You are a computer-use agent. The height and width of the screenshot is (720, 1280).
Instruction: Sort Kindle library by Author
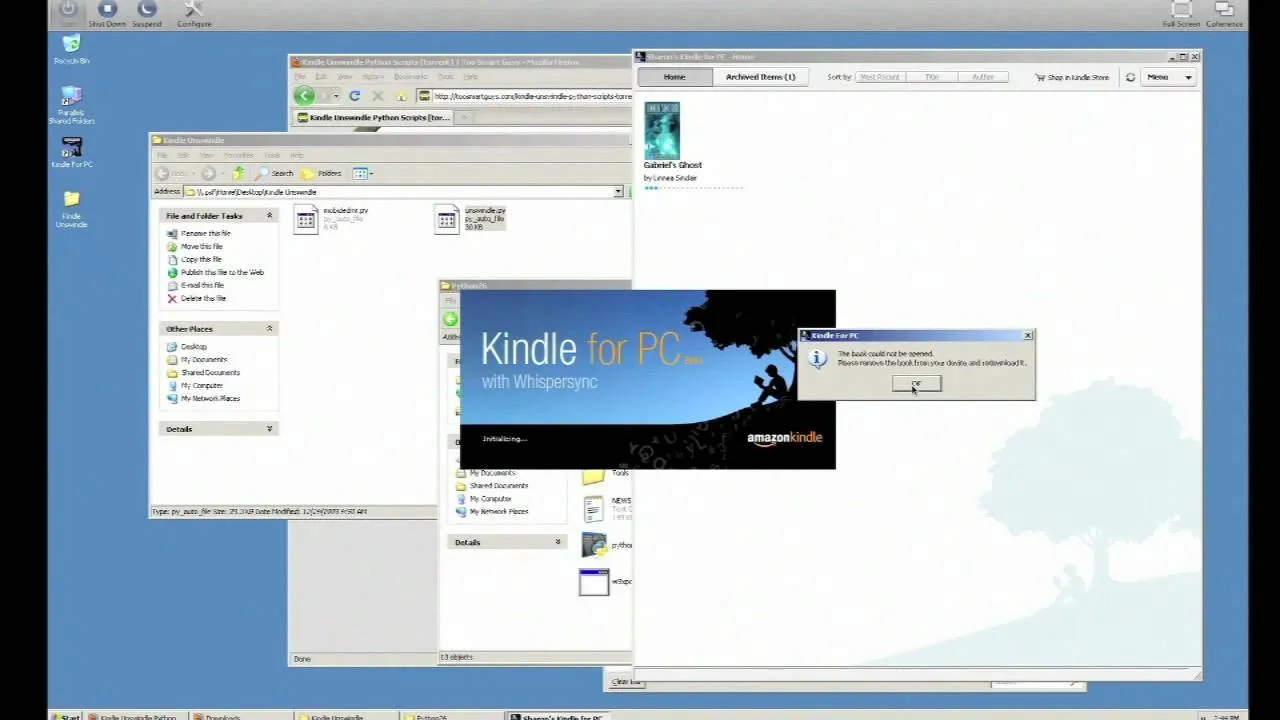point(983,77)
